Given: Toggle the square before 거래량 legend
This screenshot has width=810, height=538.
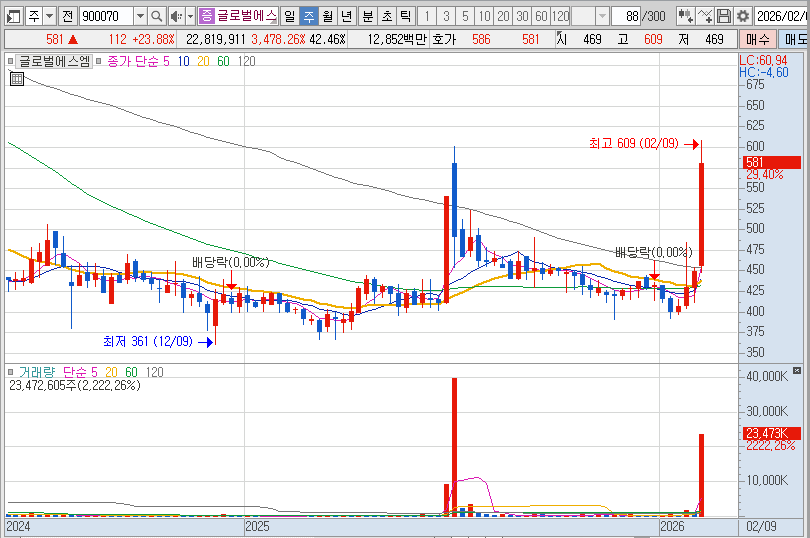Looking at the screenshot, I should pos(10,372).
